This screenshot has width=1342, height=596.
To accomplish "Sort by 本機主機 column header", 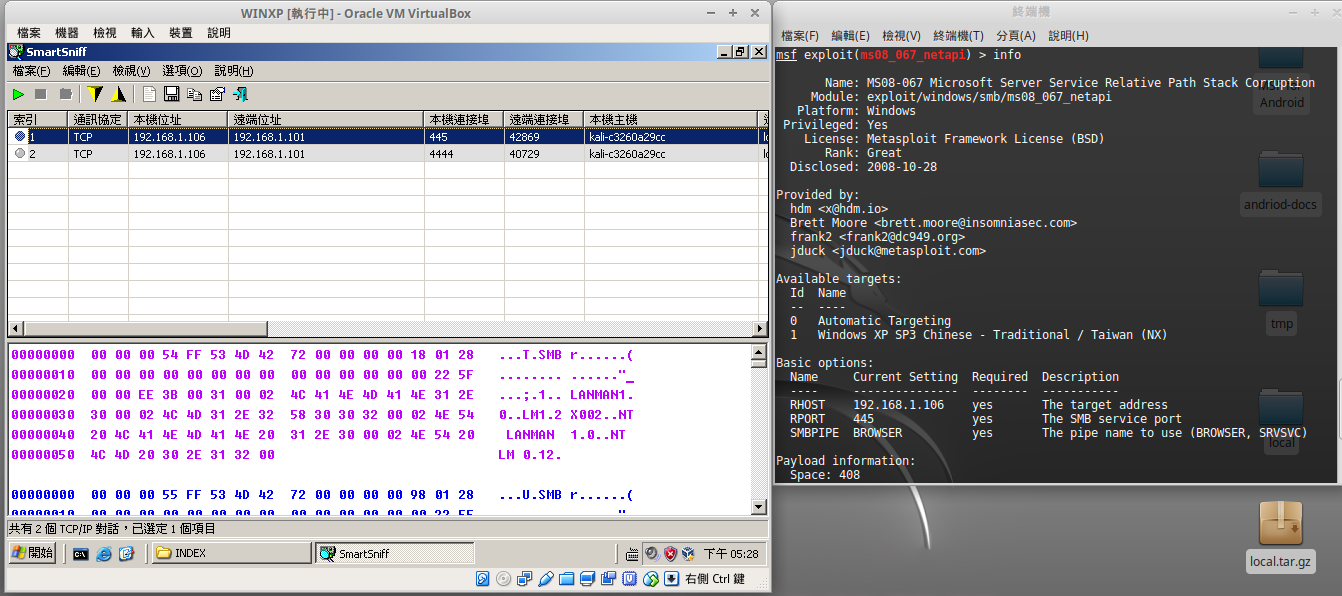I will 672,119.
